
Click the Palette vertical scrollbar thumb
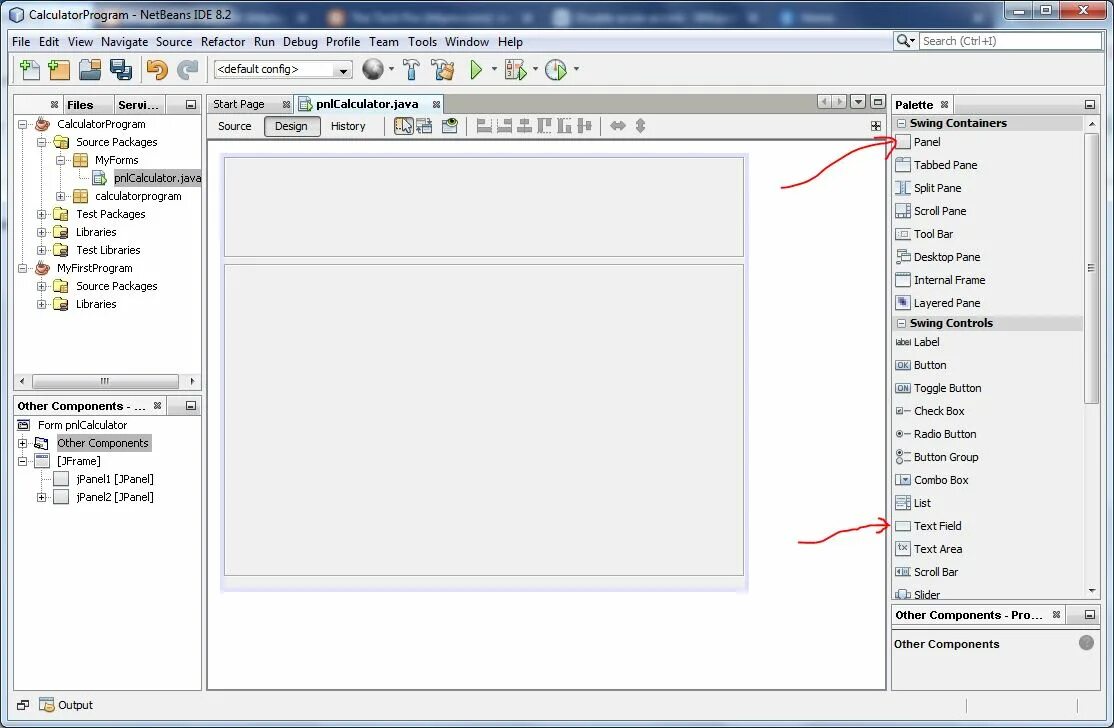pos(1091,268)
